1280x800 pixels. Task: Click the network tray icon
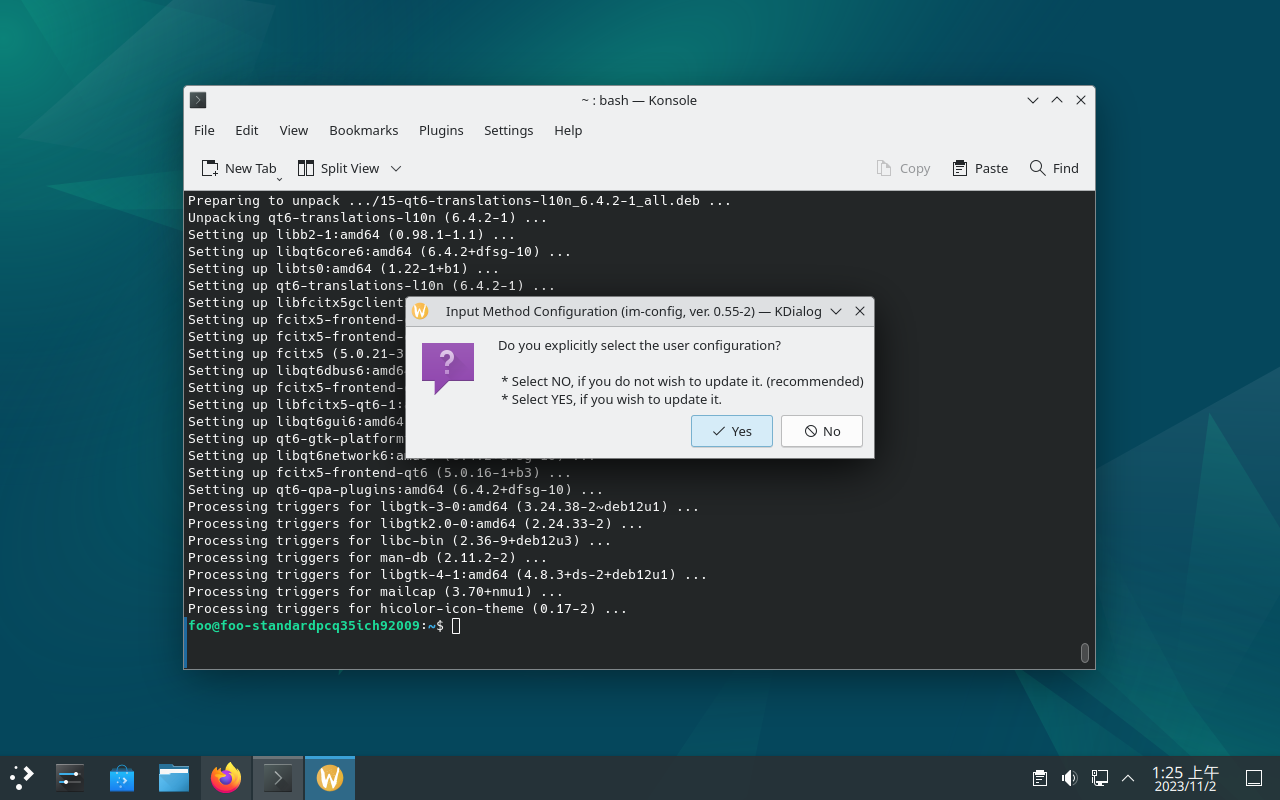tap(1099, 778)
